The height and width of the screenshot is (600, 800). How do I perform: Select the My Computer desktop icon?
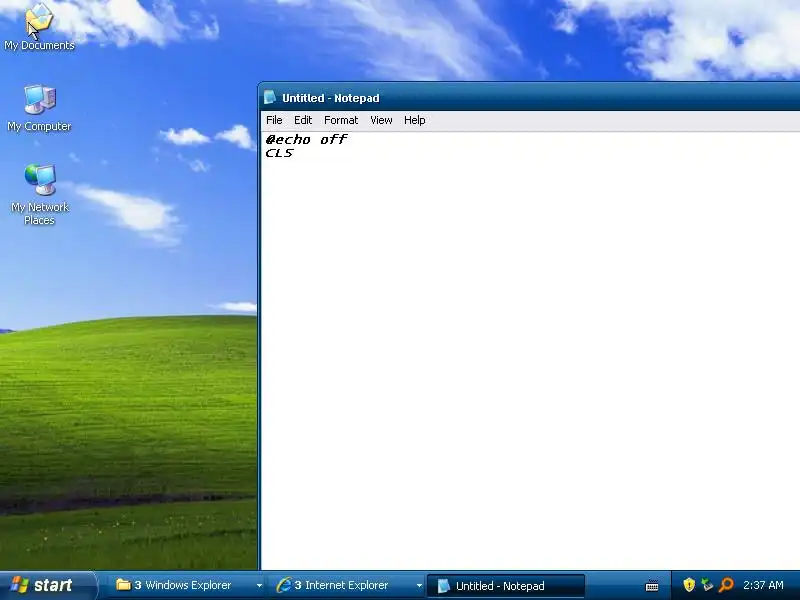(x=39, y=108)
